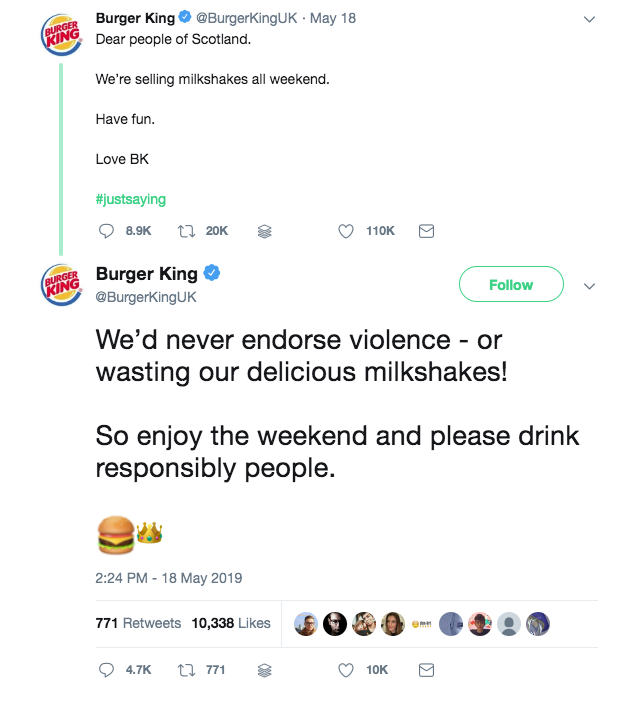This screenshot has height=704, width=634.
Task: Open the main tweet's more options chevron
Action: (589, 286)
